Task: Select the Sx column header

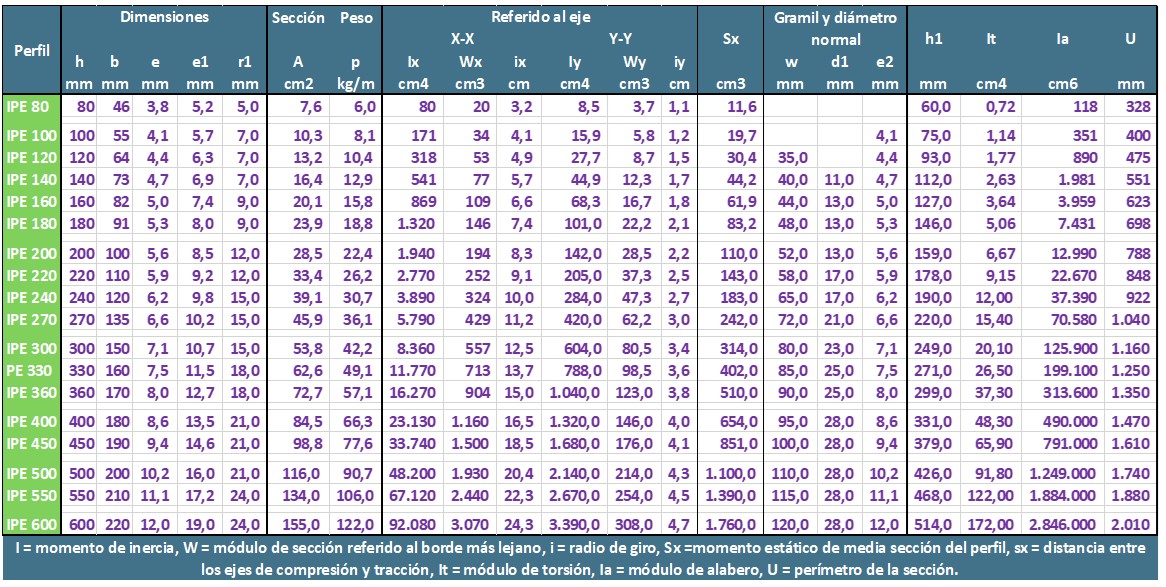Action: point(730,40)
